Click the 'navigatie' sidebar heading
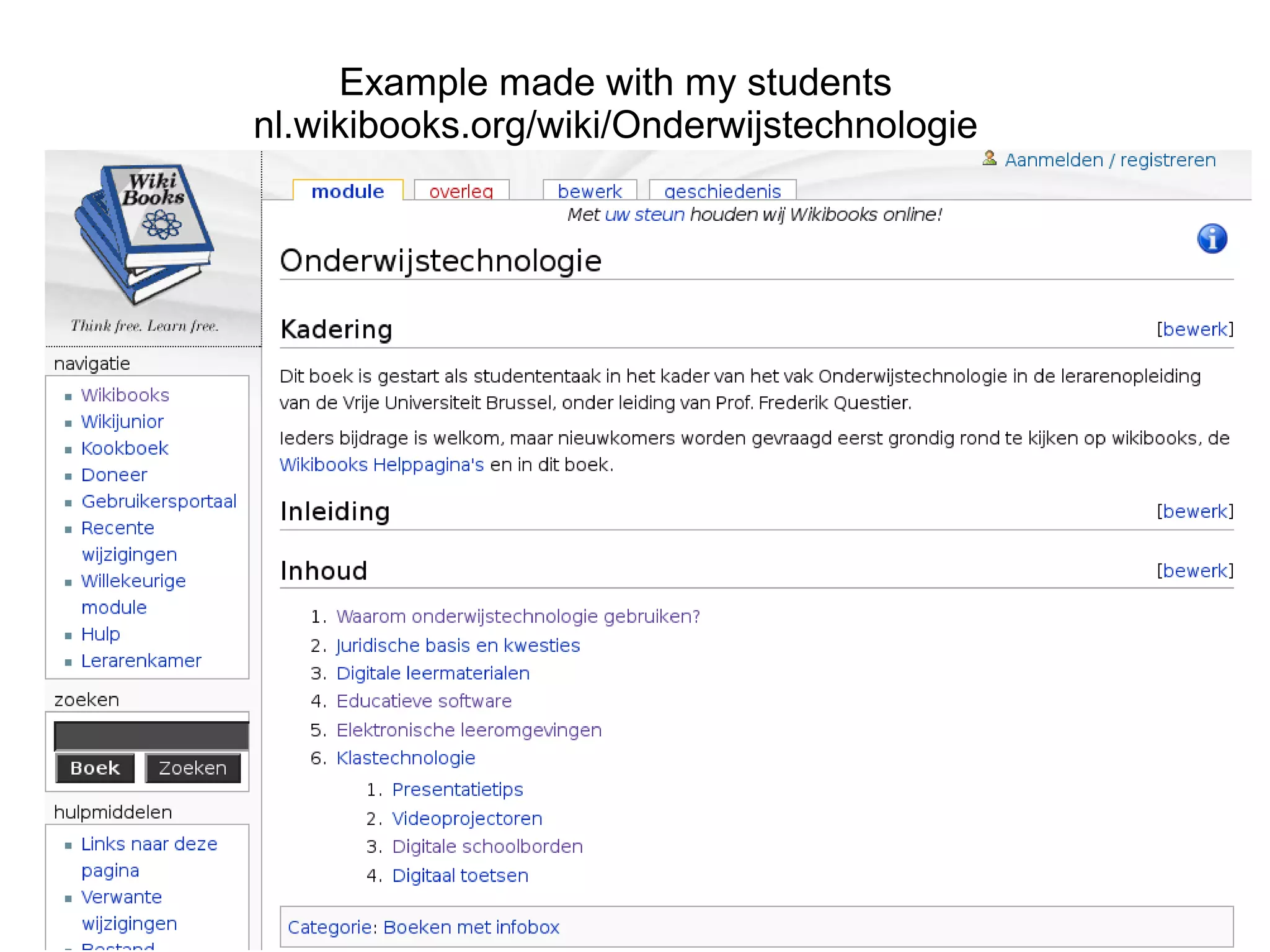The image size is (1270, 952). click(x=92, y=364)
